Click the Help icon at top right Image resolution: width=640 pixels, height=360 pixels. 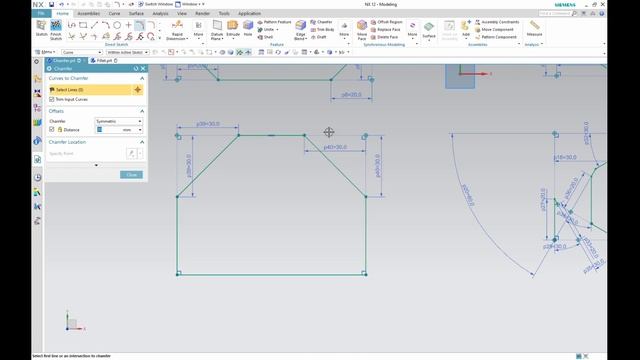(x=602, y=13)
